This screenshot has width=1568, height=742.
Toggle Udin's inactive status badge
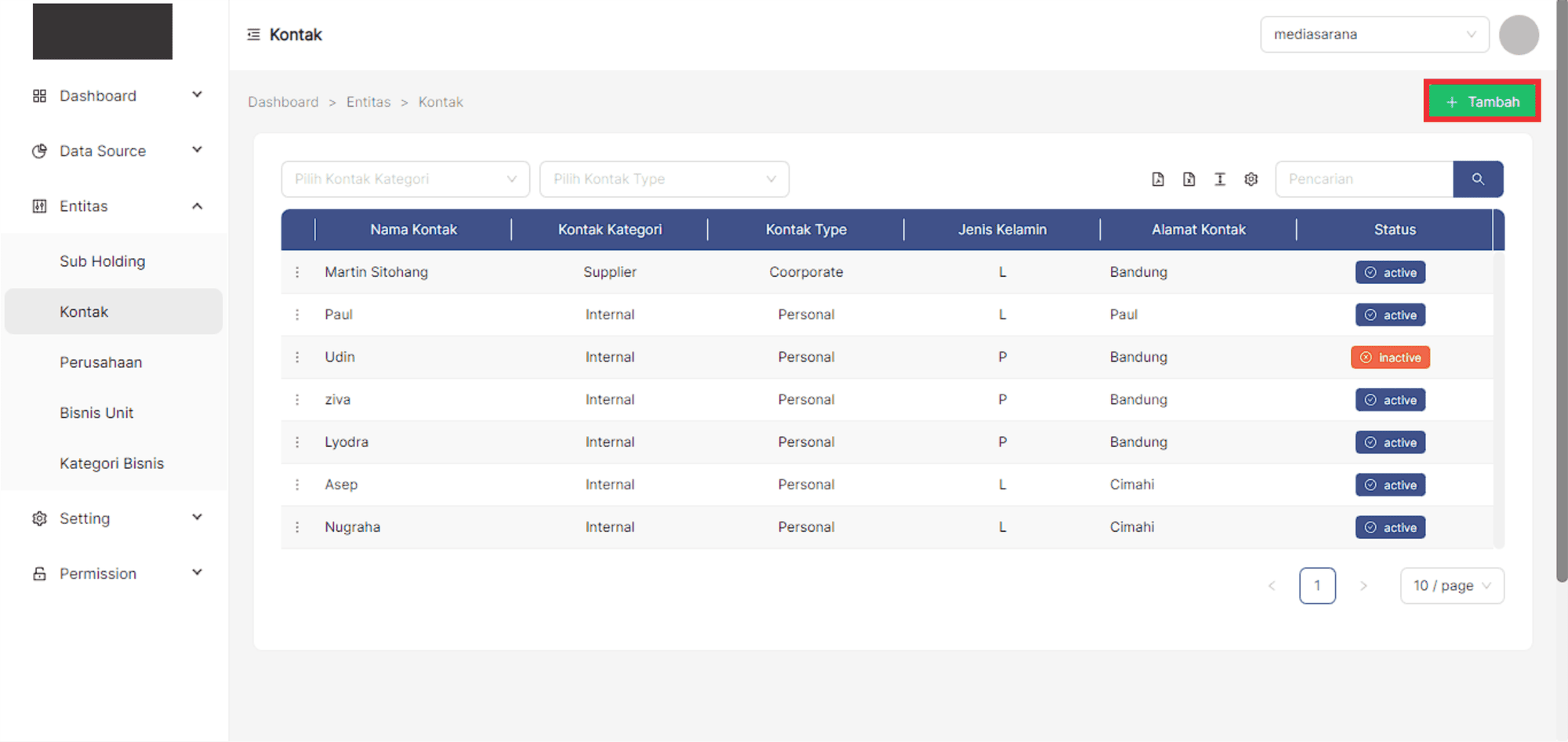tap(1390, 358)
